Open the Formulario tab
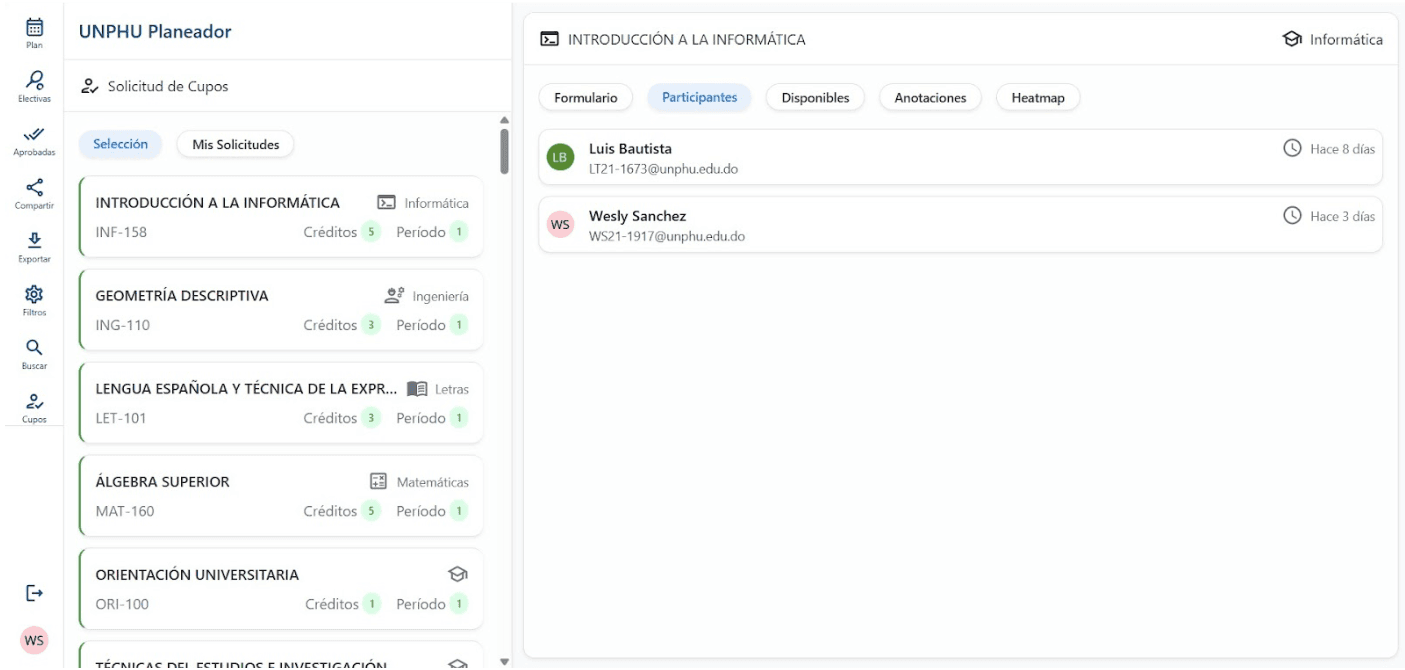 click(x=586, y=97)
